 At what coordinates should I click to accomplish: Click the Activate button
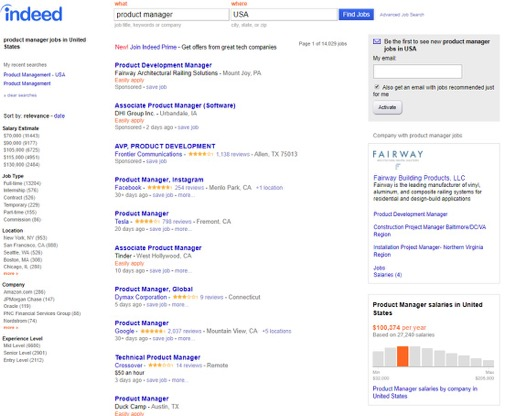(387, 107)
